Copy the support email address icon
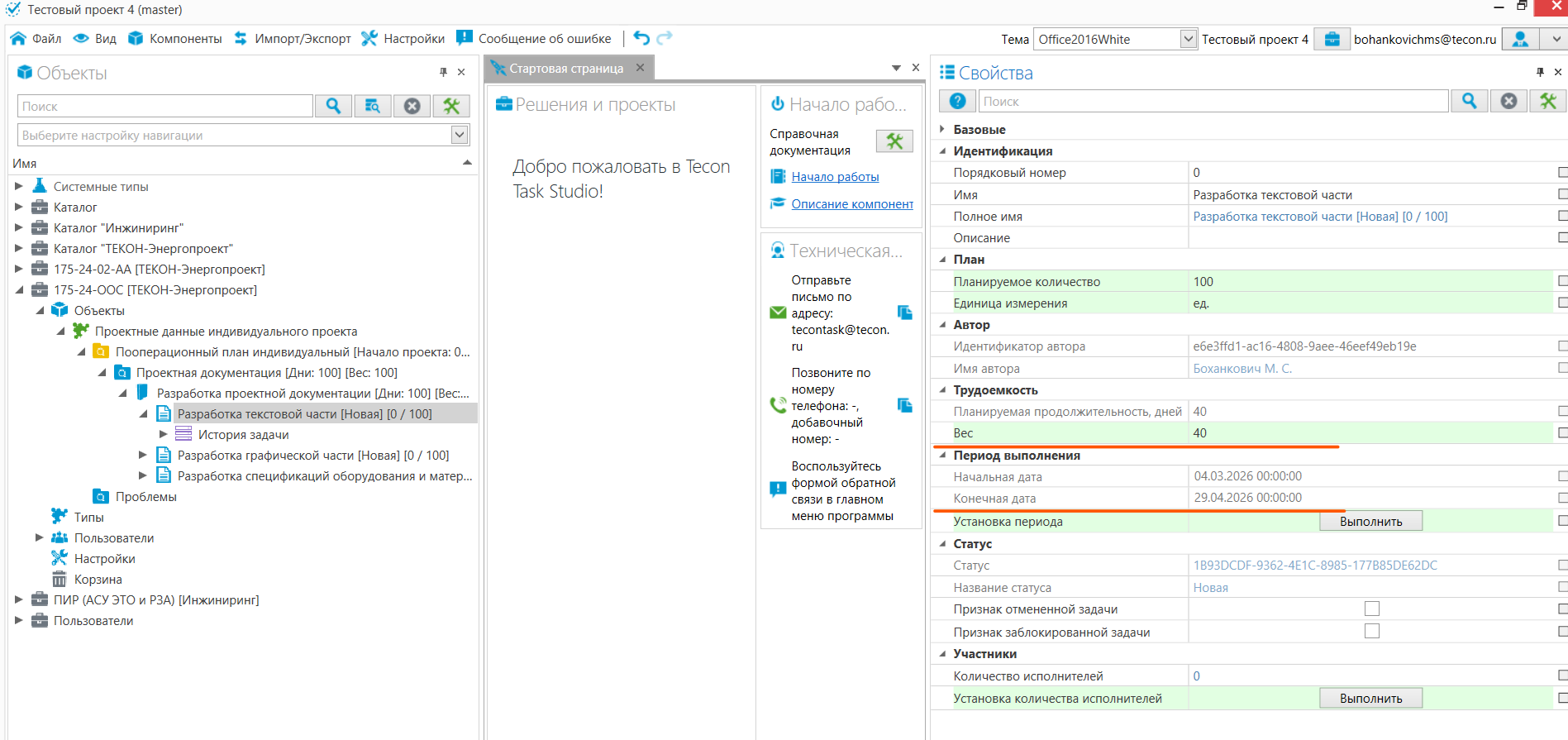 click(905, 313)
